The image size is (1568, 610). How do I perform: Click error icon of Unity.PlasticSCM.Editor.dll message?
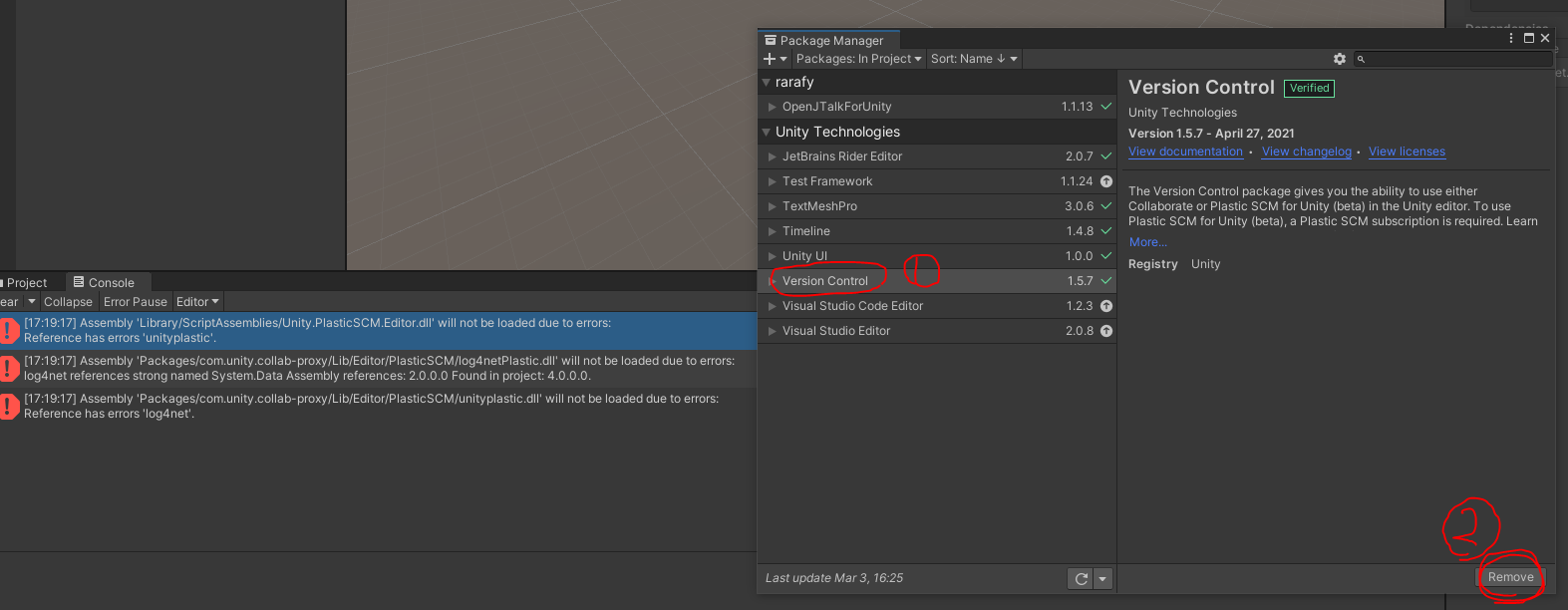(x=8, y=330)
